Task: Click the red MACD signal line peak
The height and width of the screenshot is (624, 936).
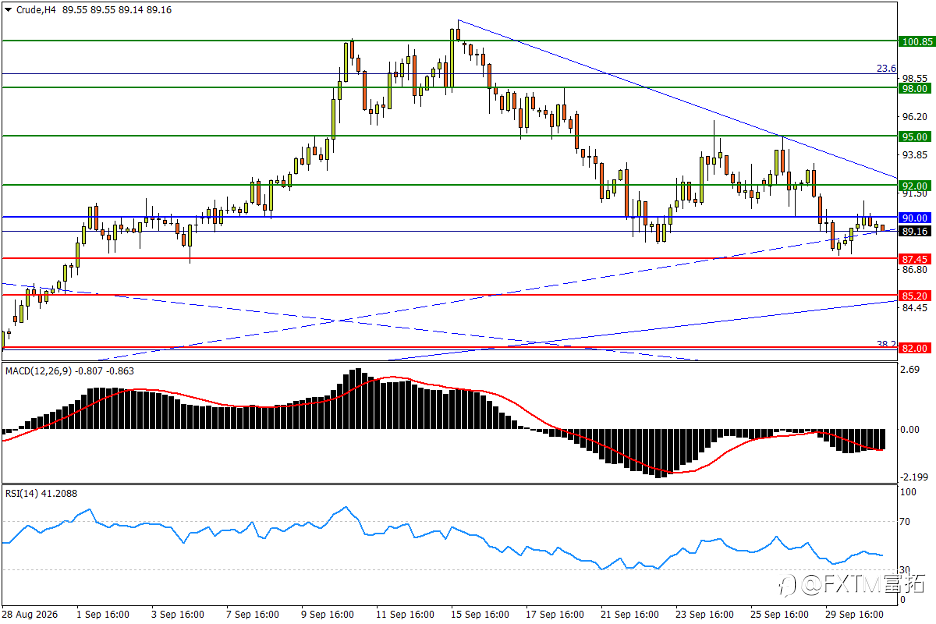Action: coord(393,377)
